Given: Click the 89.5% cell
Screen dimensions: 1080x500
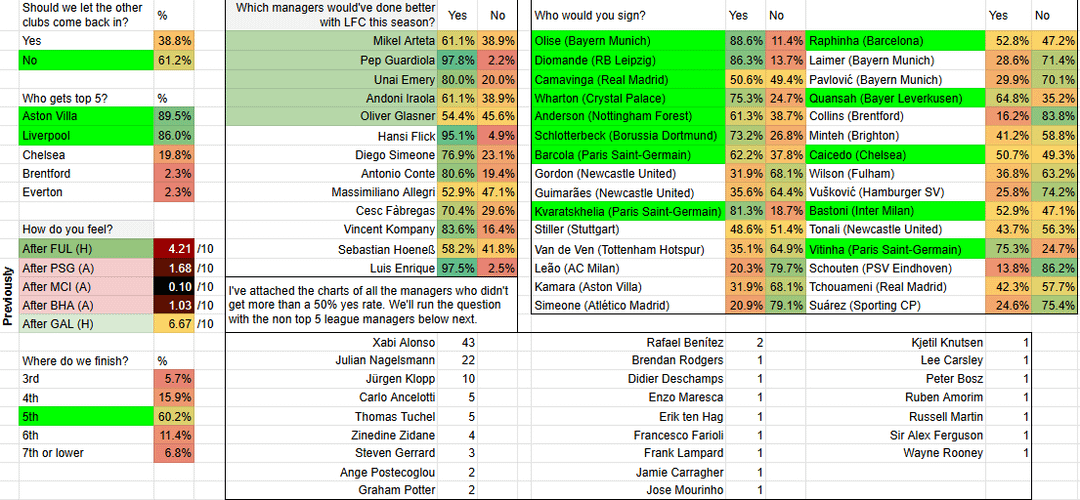Looking at the screenshot, I should 174,116.
